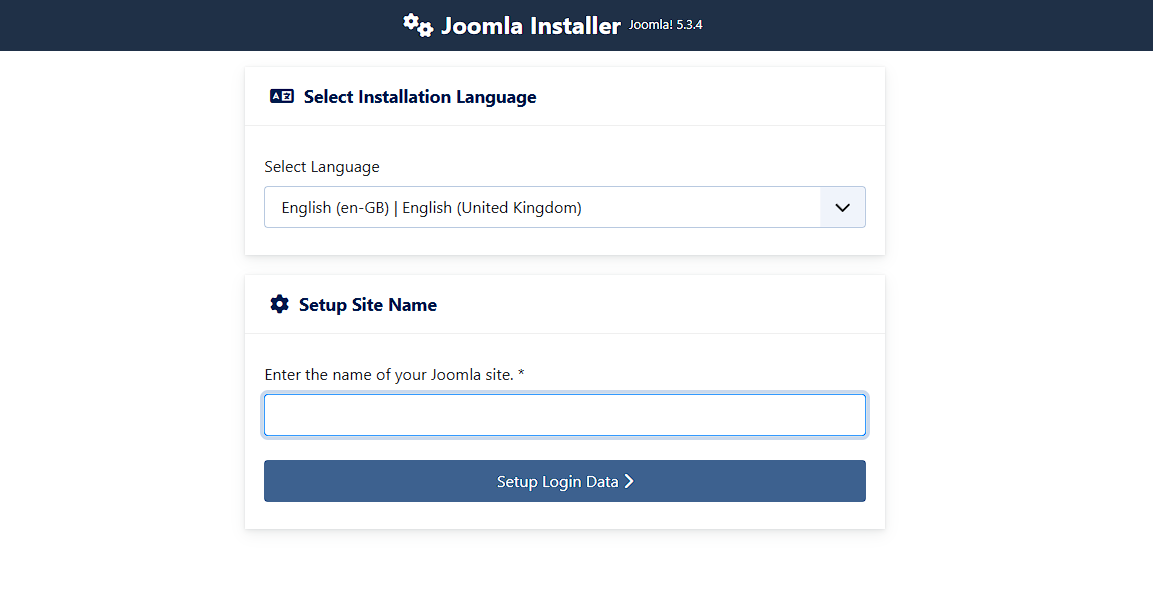Click the large cog in the Joomla logo
Image resolution: width=1153 pixels, height=607 pixels.
coord(410,21)
